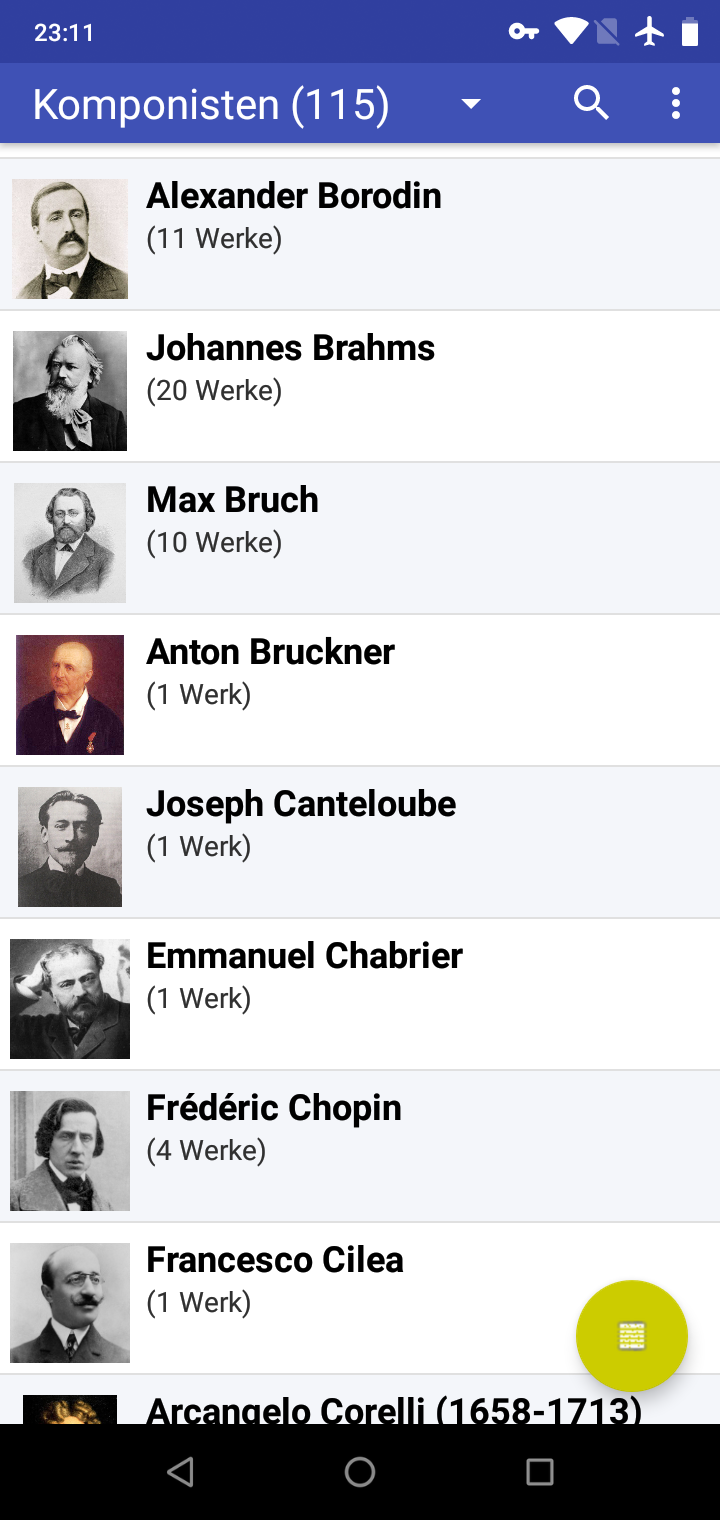Open the three-dot overflow menu

click(x=676, y=103)
